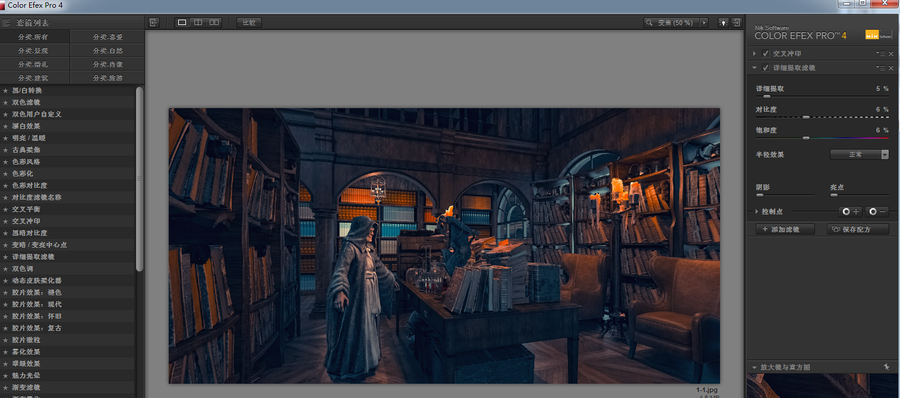This screenshot has width=900, height=398.
Task: Click the 添加滤镜 button
Action: tap(785, 229)
